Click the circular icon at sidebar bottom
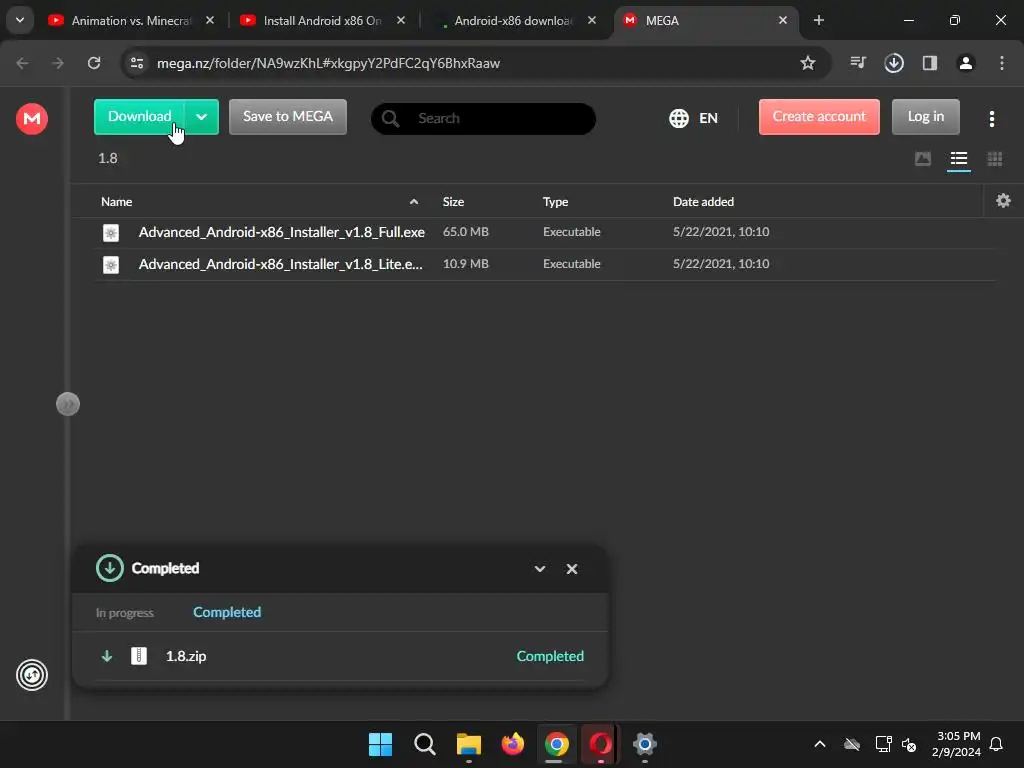Screen dimensions: 1024x768 click(32, 675)
